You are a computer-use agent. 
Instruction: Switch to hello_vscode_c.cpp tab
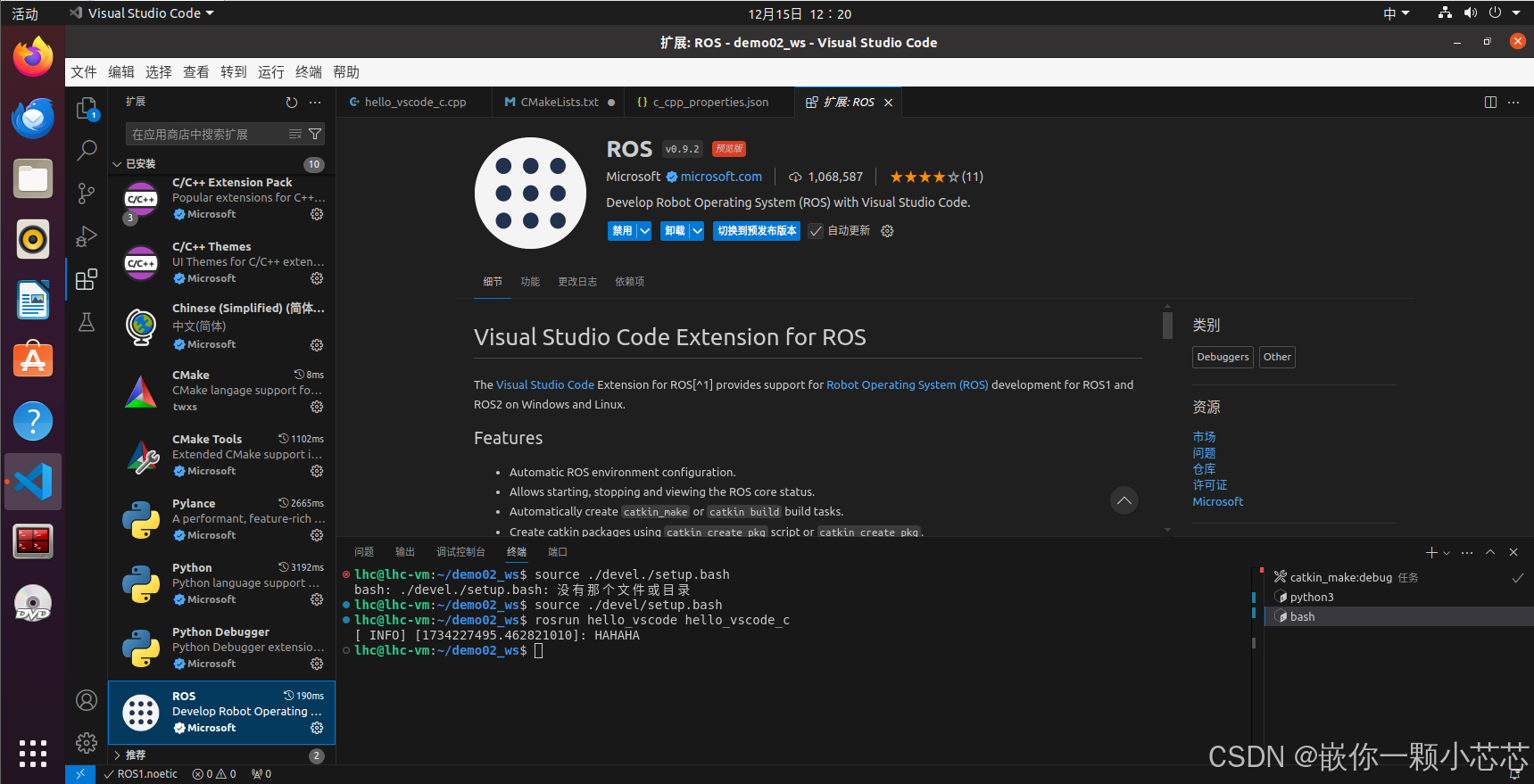tap(414, 103)
